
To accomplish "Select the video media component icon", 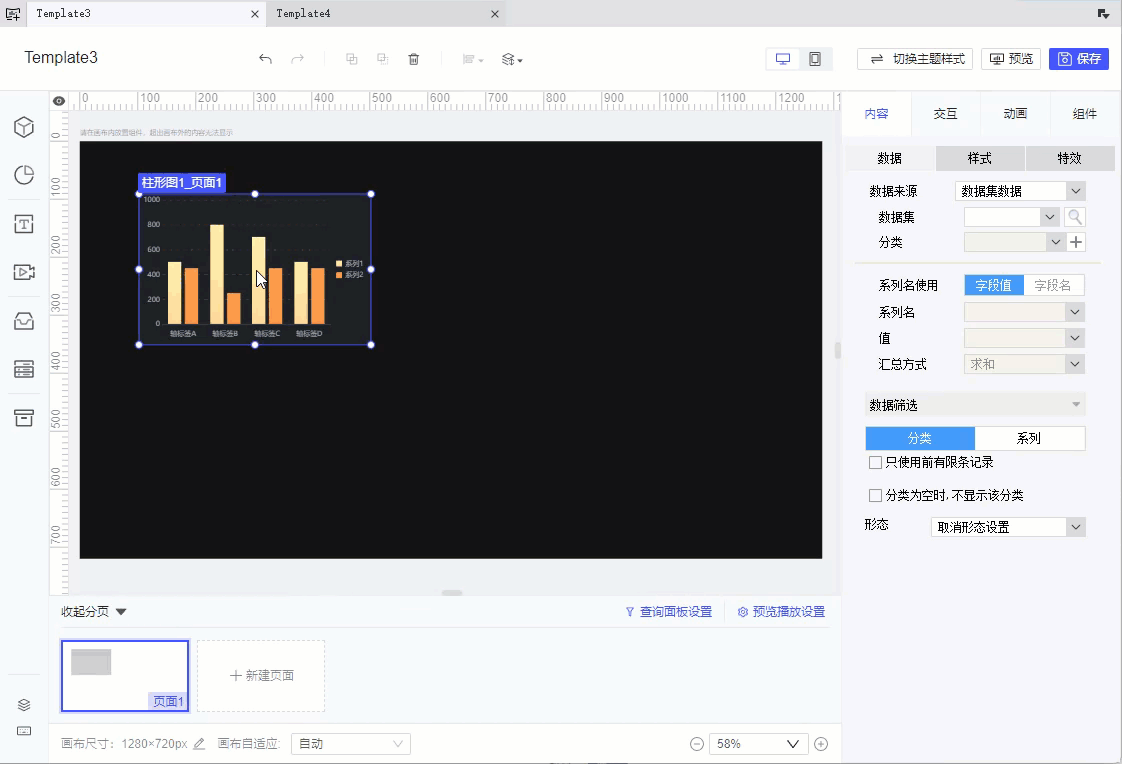I will 24,272.
